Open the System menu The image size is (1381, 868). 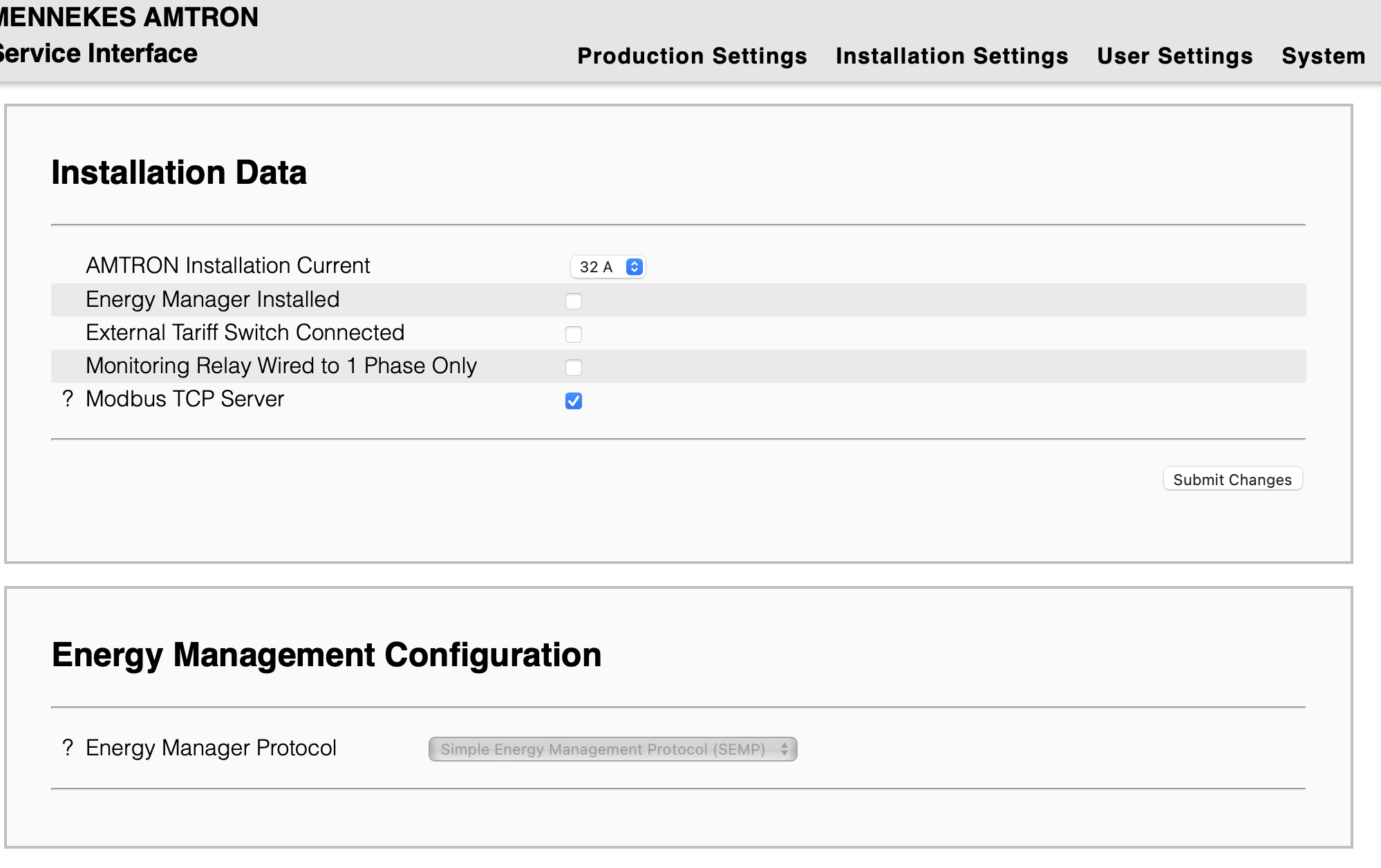(x=1324, y=56)
